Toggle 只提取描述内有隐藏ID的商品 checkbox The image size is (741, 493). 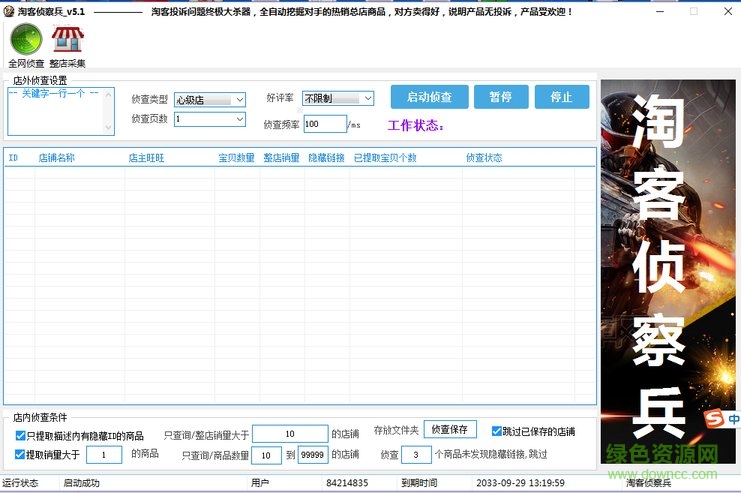point(20,435)
